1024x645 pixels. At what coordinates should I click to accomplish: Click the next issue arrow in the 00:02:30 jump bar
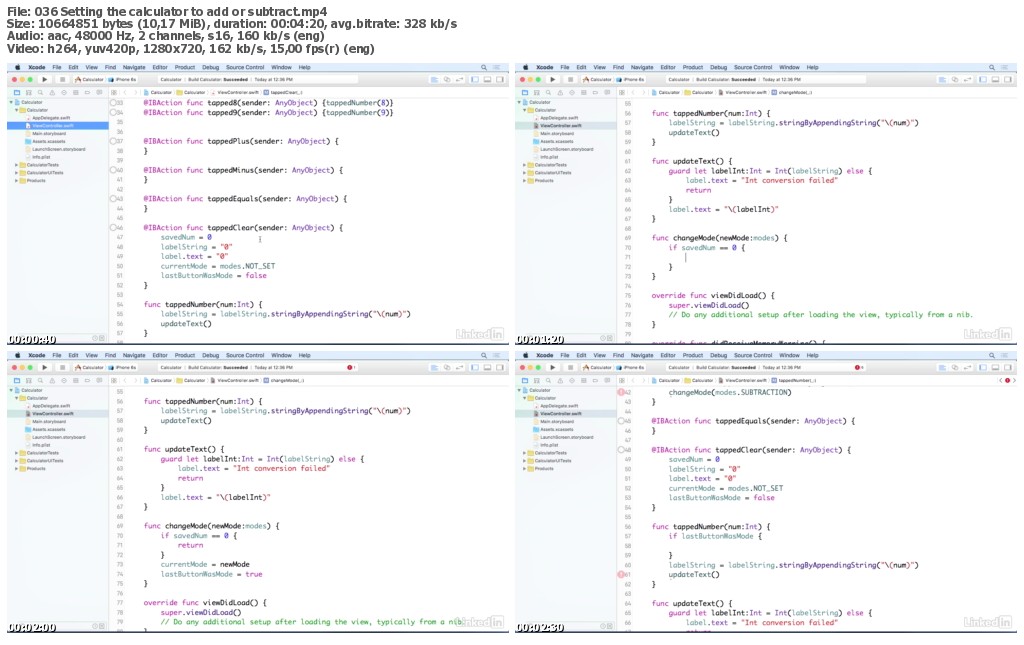pos(1014,381)
